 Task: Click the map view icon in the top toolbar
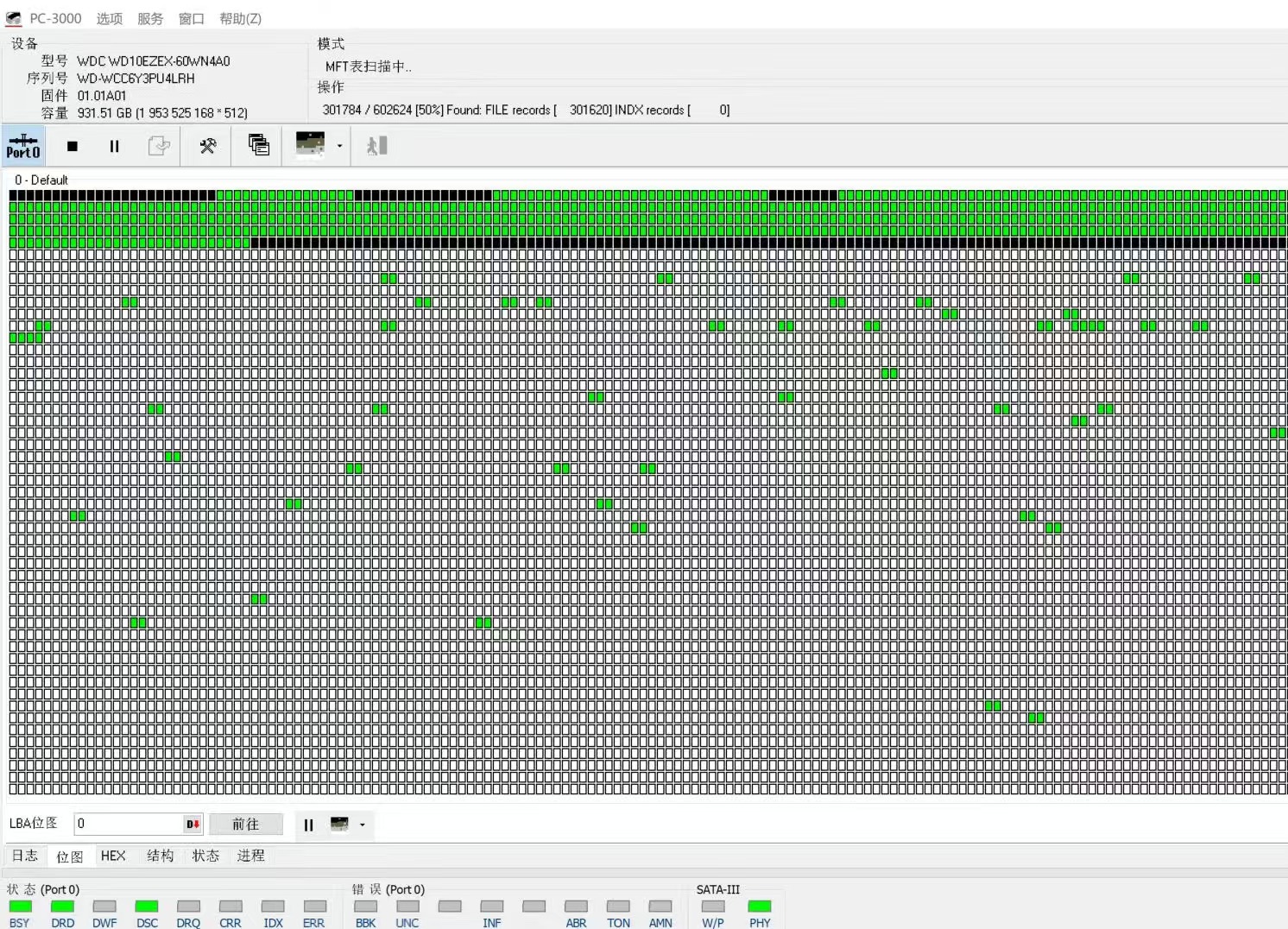tap(310, 144)
